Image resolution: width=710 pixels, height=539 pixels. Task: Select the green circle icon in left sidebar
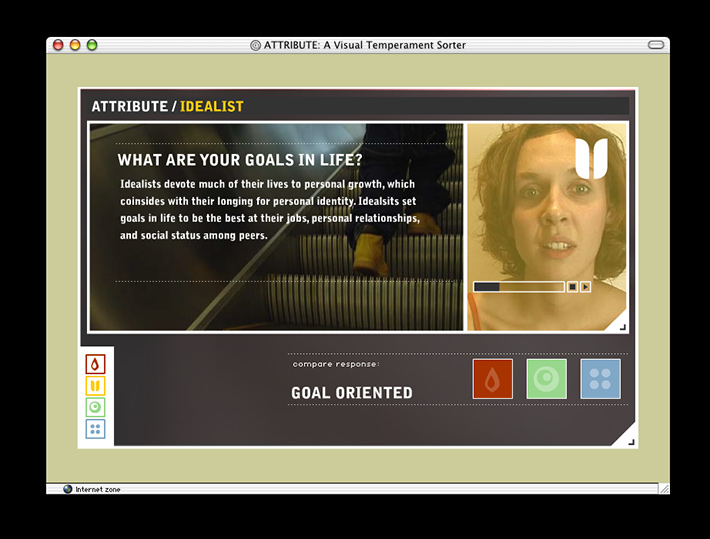[x=95, y=407]
